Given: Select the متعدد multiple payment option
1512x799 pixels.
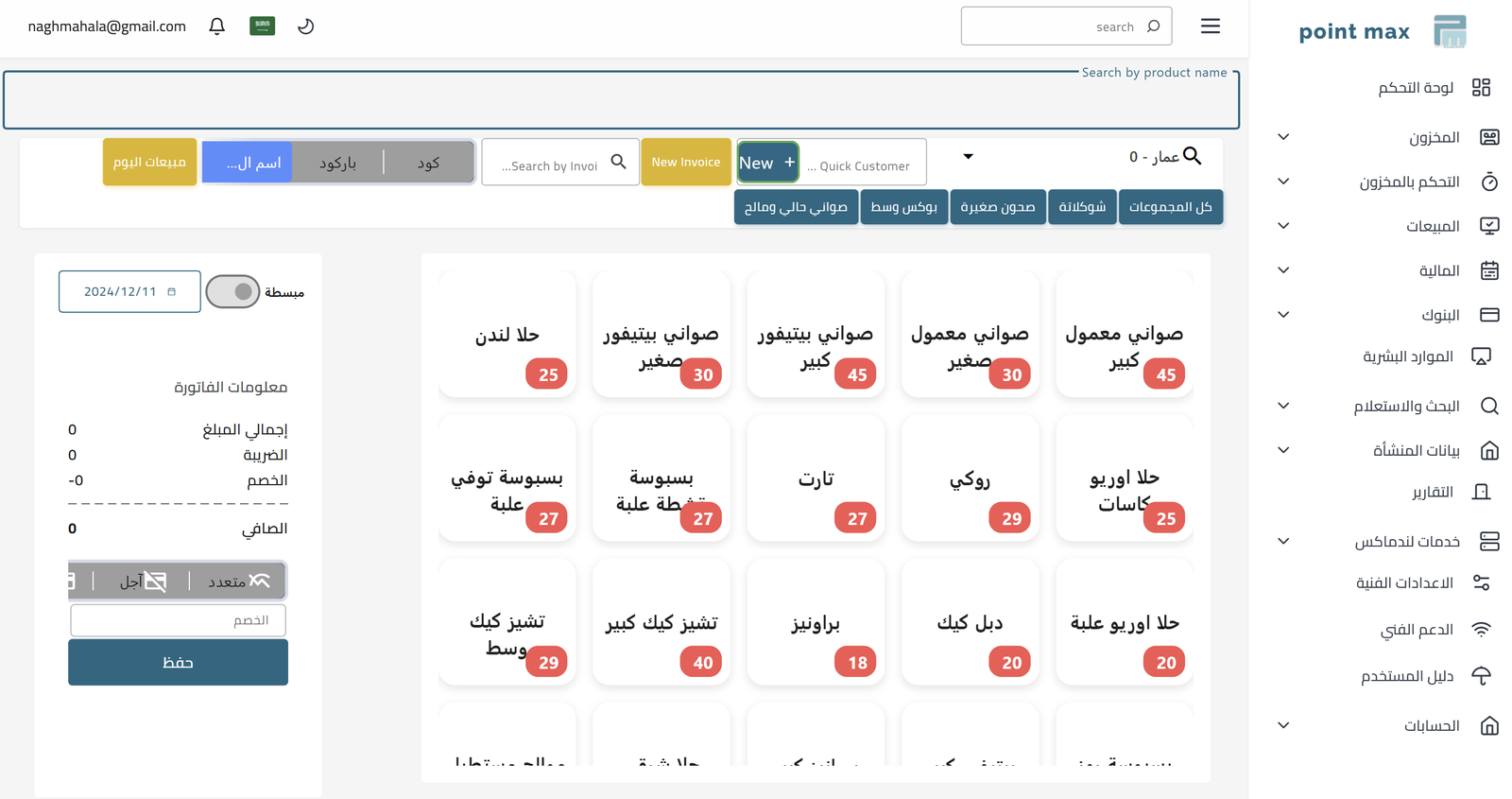Looking at the screenshot, I should [x=238, y=582].
